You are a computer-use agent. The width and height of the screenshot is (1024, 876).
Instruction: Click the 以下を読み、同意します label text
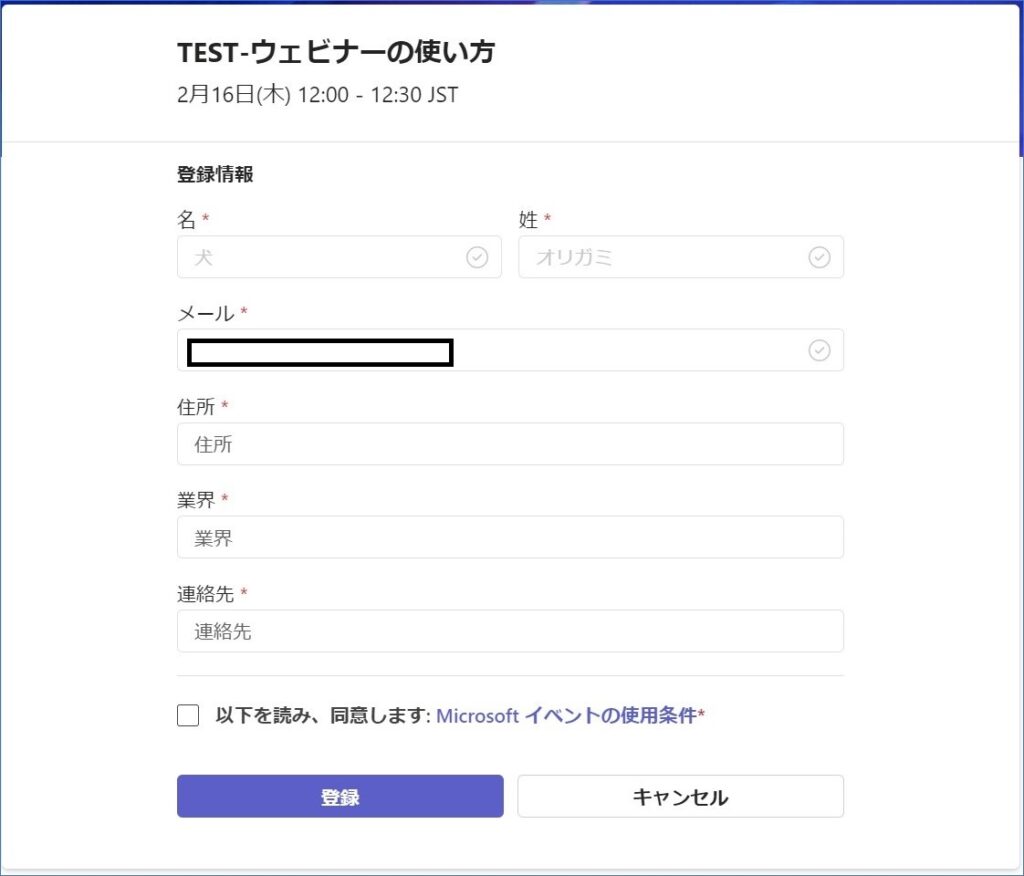pos(322,715)
